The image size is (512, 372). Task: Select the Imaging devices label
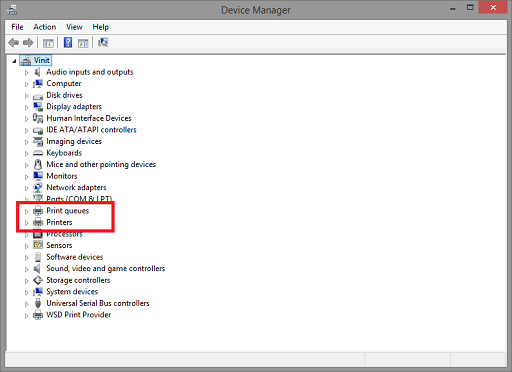tap(74, 141)
